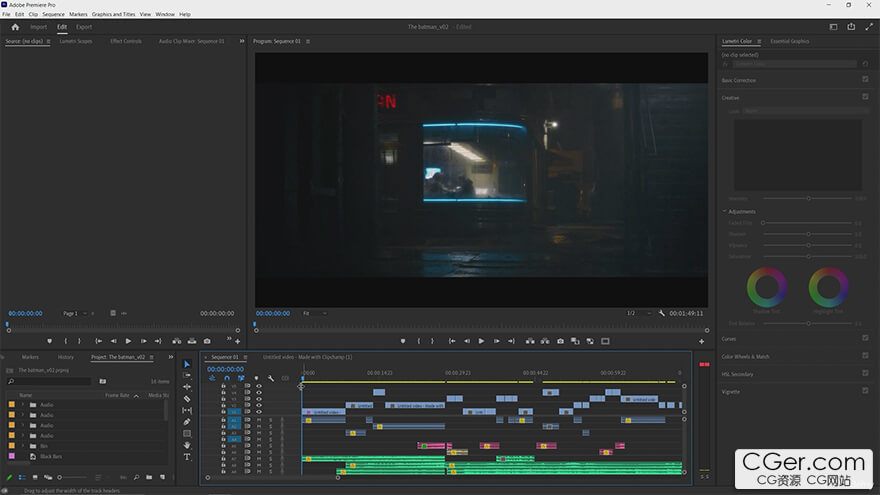Open the Markers menu in menu bar
Viewport: 880px width, 495px height.
coord(78,14)
